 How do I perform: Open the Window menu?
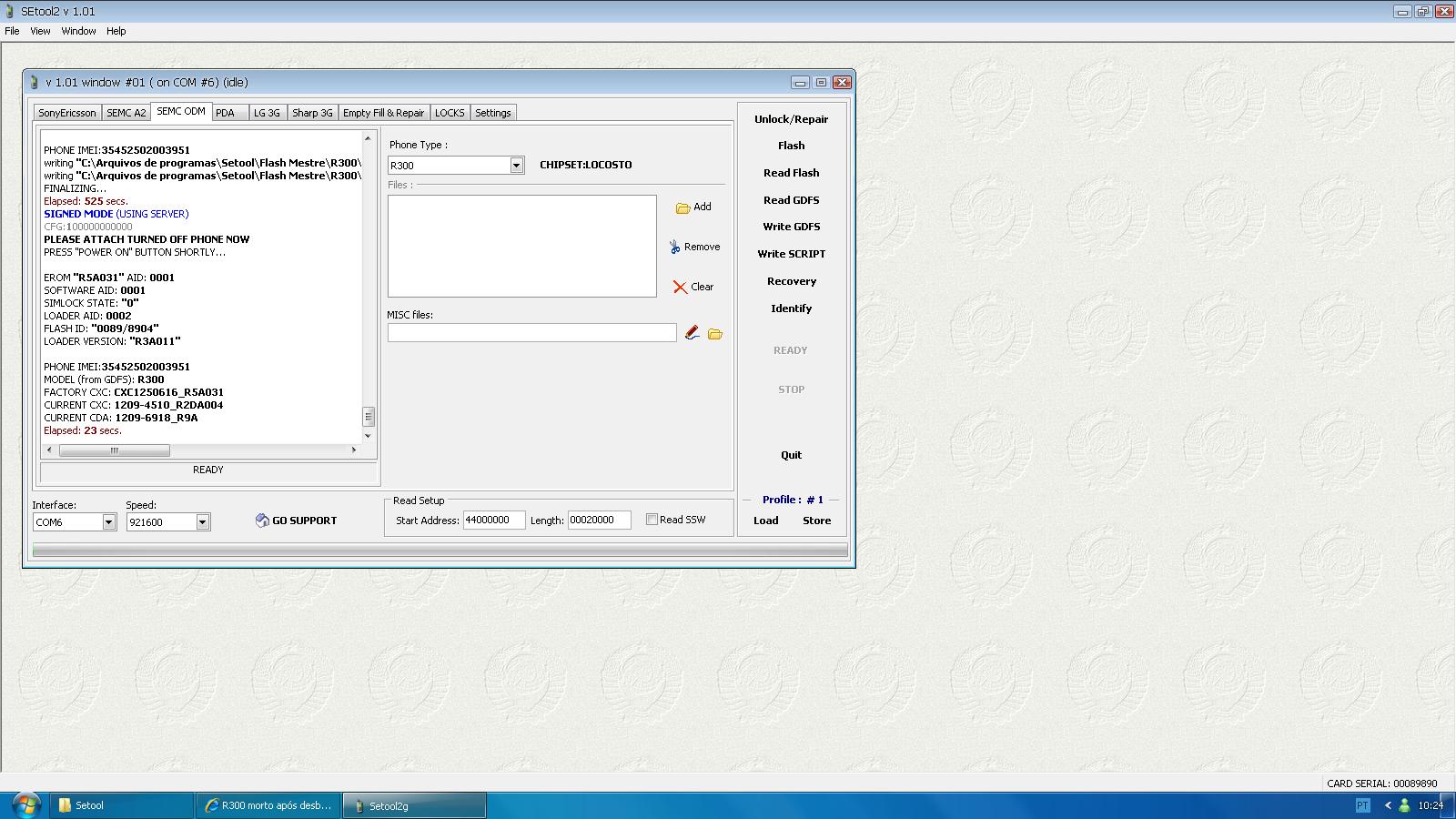[78, 31]
